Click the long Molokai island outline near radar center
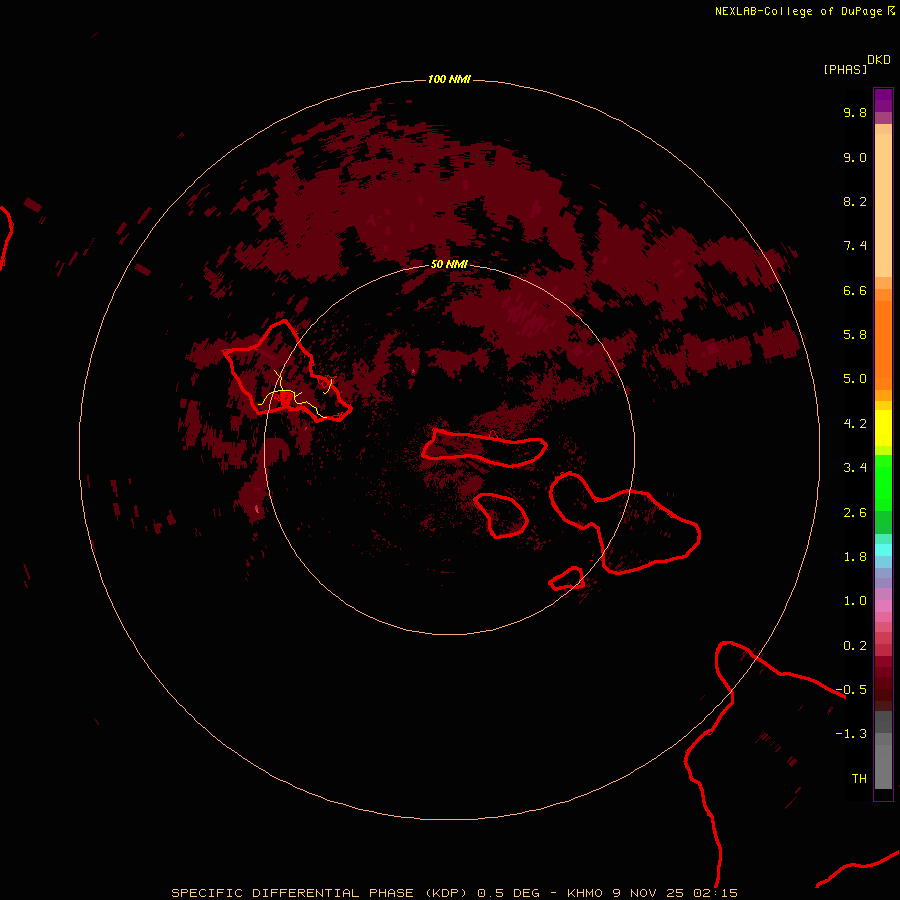The image size is (900, 900). [x=484, y=448]
